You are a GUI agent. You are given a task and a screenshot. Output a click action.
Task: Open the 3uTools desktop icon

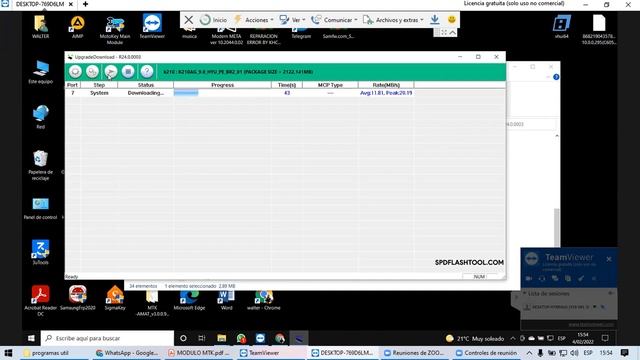pyautogui.click(x=40, y=252)
